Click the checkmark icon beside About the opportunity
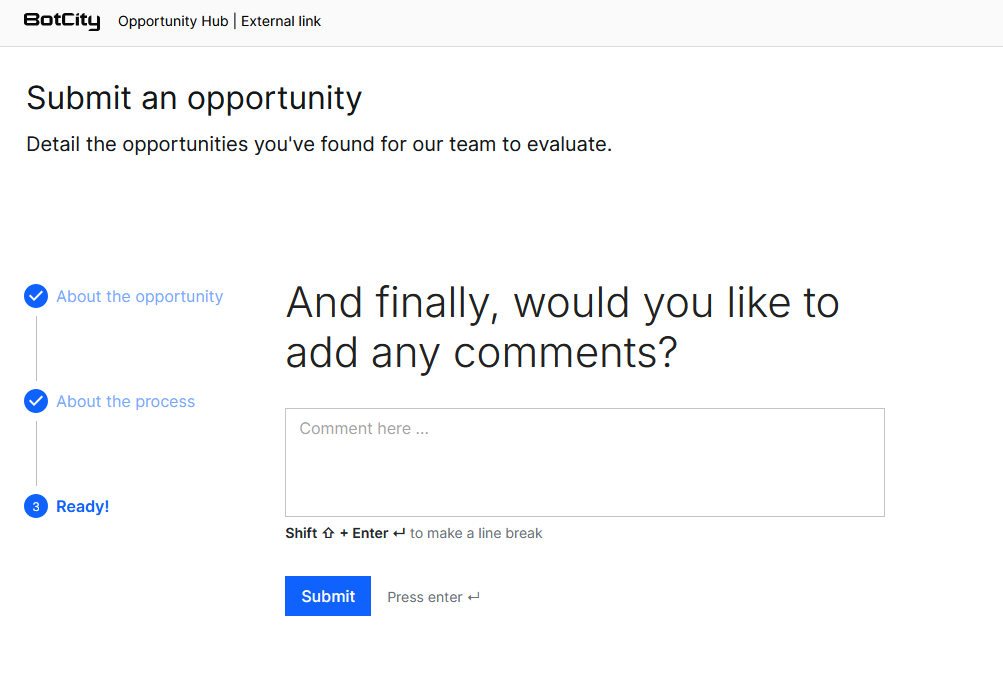Viewport: 1003px width, 673px height. (36, 296)
